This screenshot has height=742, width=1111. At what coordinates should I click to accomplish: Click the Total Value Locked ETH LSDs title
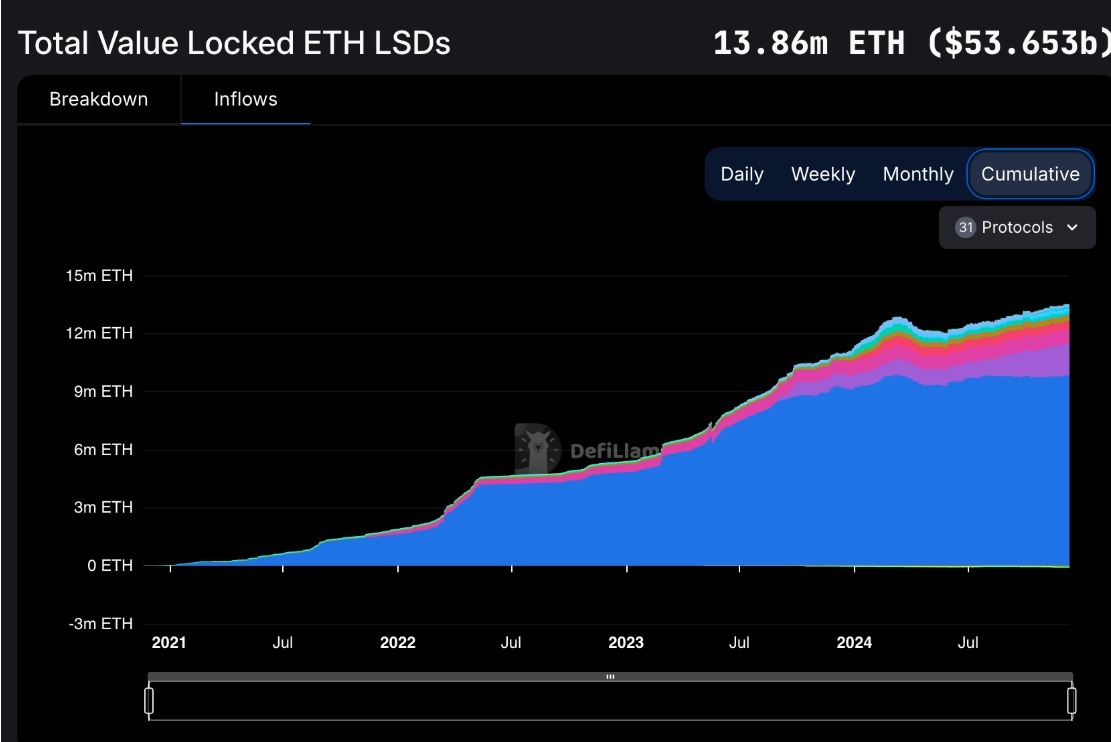point(234,43)
